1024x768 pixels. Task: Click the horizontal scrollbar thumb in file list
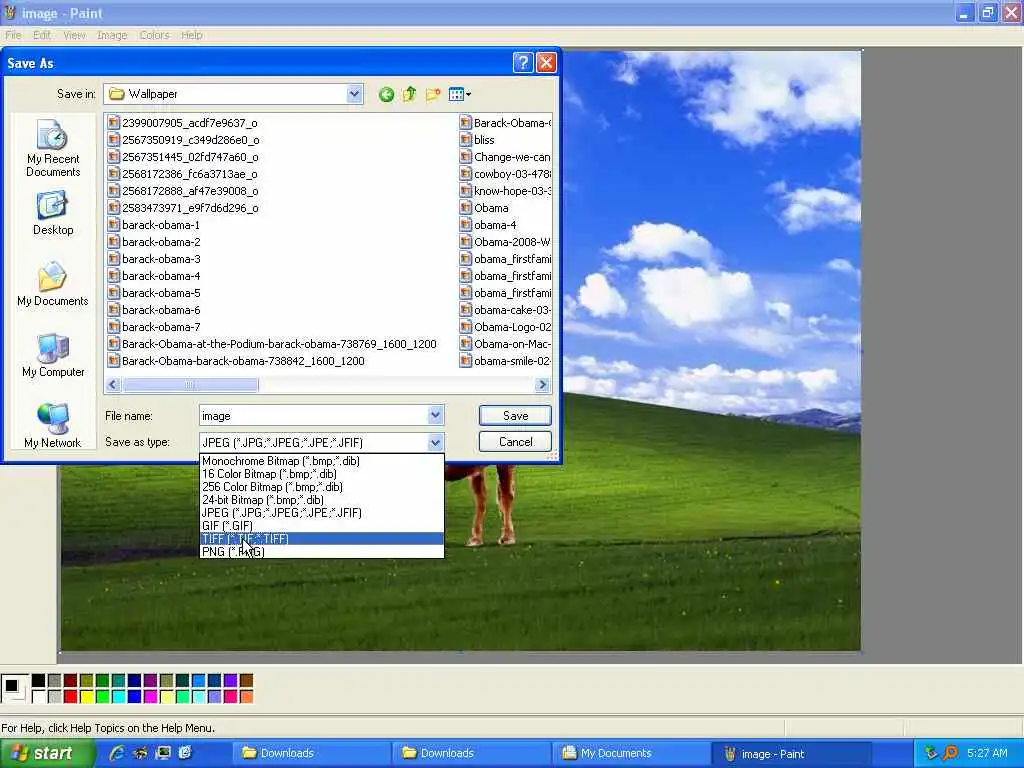(190, 385)
